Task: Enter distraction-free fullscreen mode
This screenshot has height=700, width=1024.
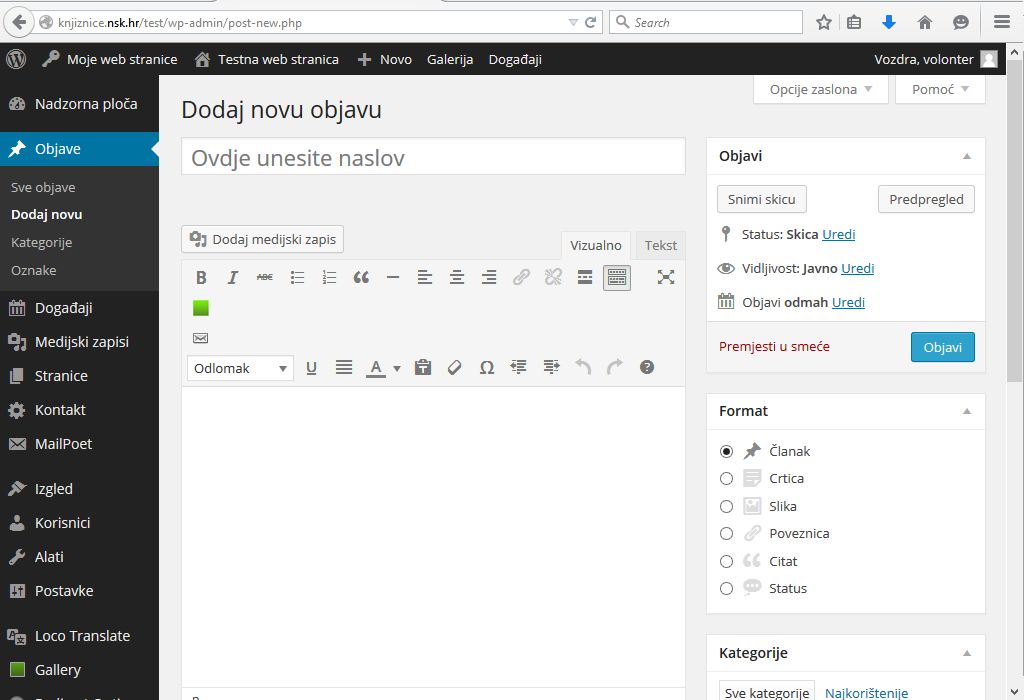Action: tap(665, 278)
